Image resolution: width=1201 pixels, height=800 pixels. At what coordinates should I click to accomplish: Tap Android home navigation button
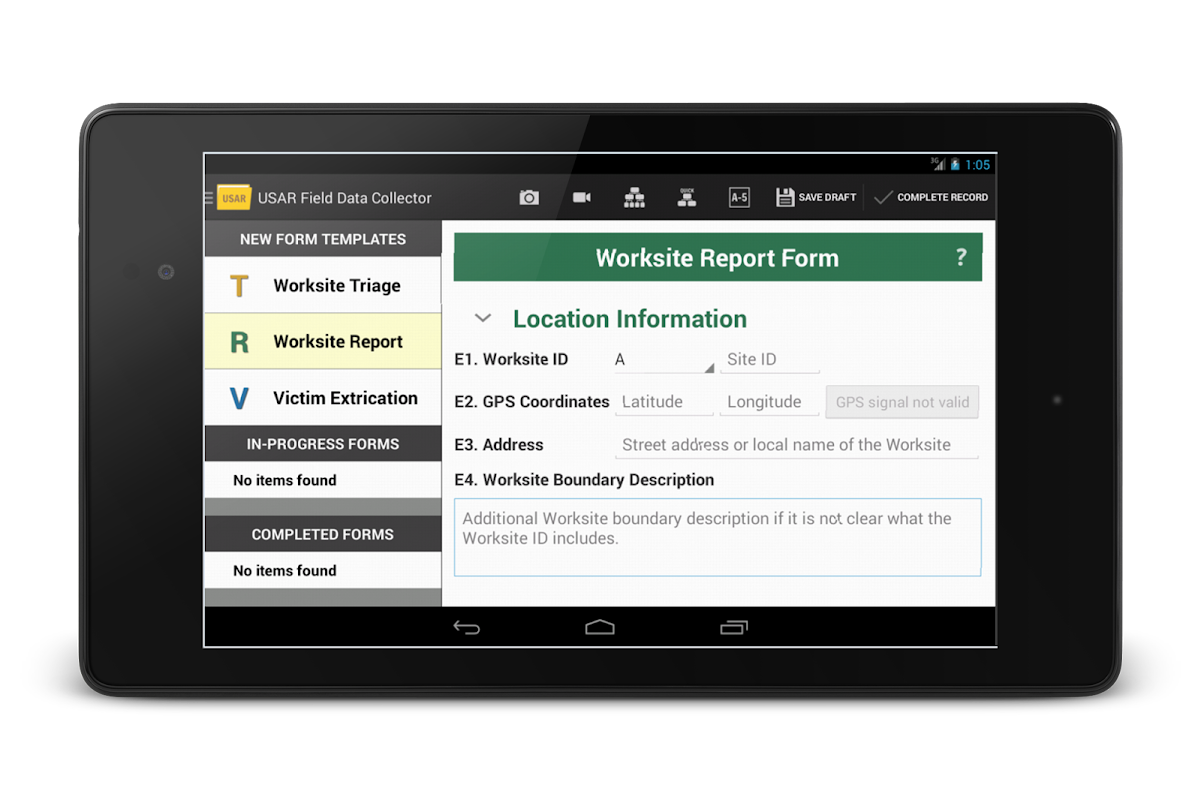(600, 628)
